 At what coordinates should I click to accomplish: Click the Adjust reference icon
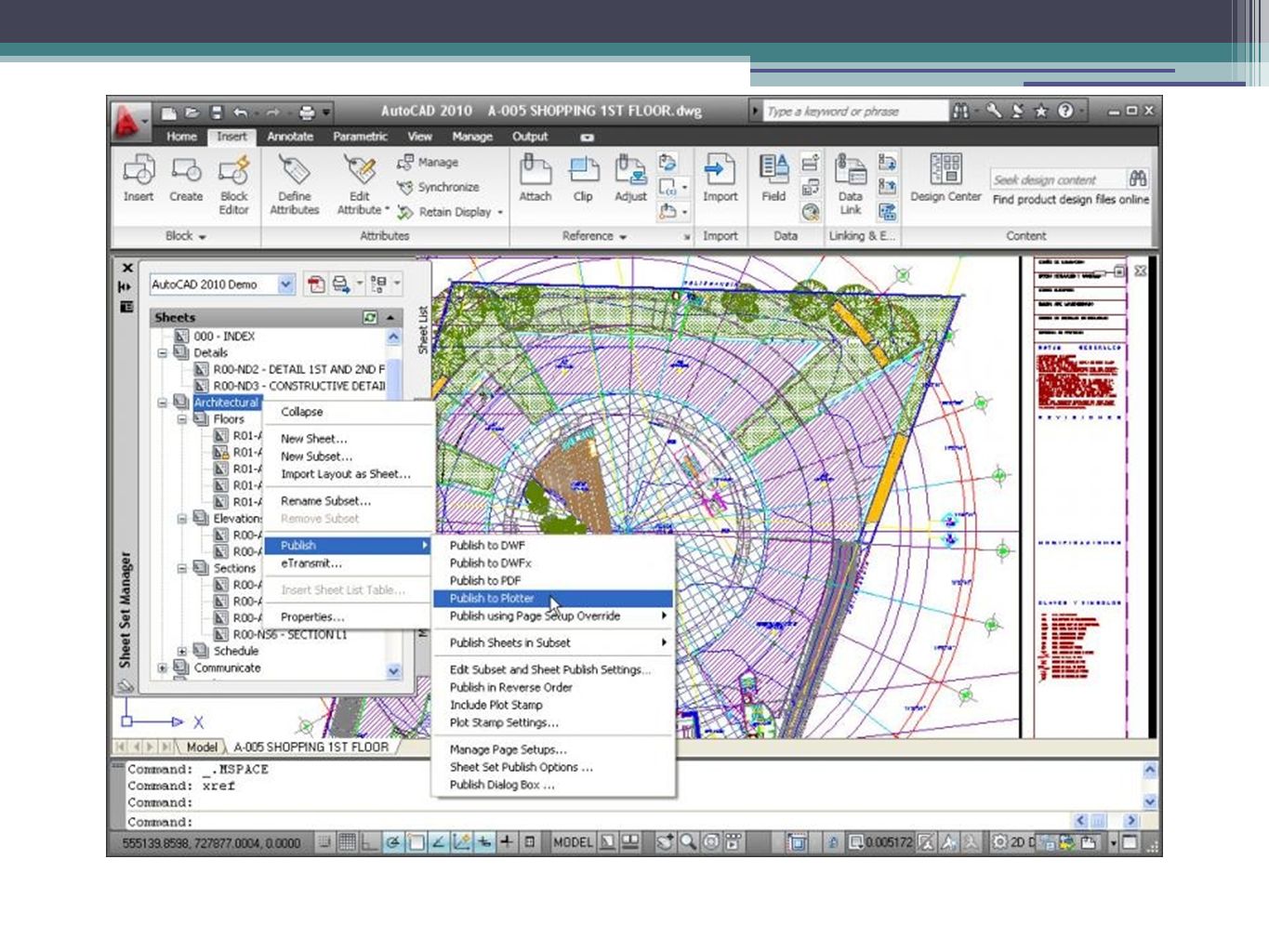[x=630, y=170]
